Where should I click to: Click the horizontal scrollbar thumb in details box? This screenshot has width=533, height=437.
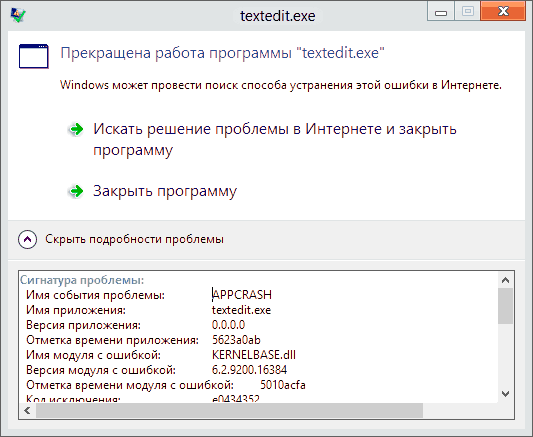coord(229,410)
